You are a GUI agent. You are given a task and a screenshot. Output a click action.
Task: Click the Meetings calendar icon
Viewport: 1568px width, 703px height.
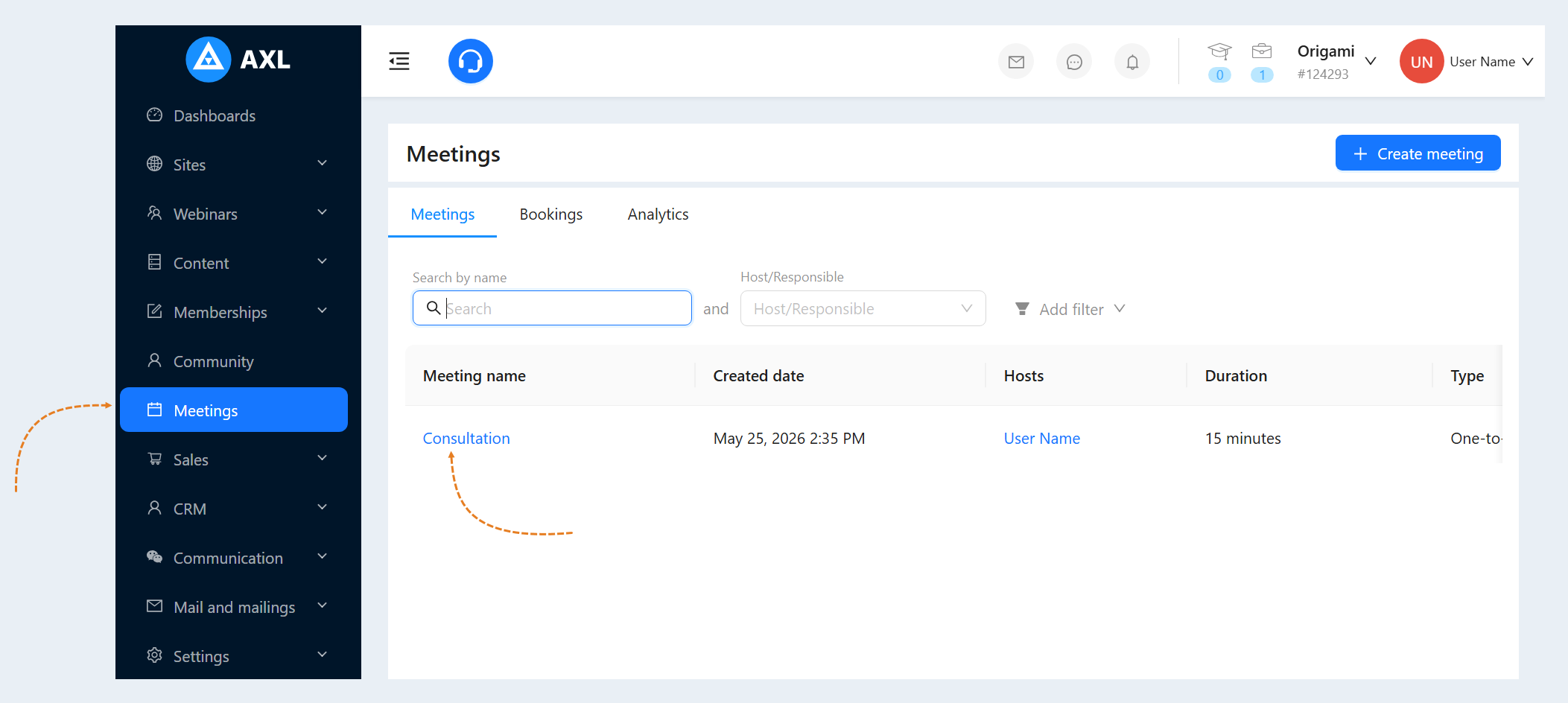155,410
